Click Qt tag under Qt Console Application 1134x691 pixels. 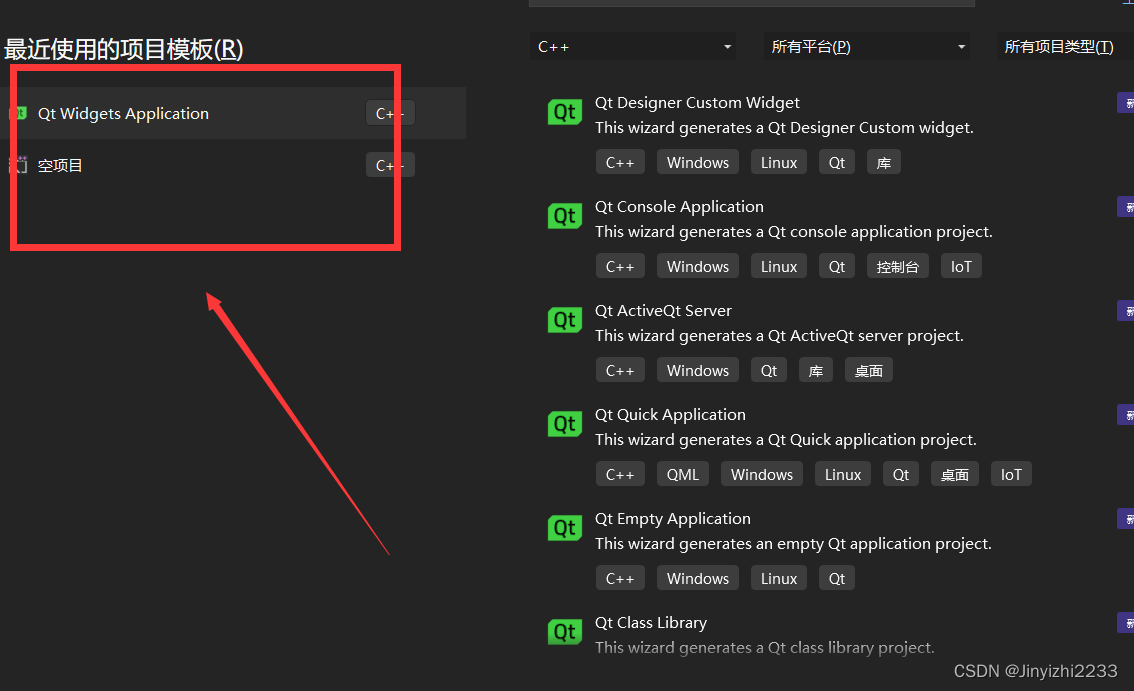click(837, 266)
